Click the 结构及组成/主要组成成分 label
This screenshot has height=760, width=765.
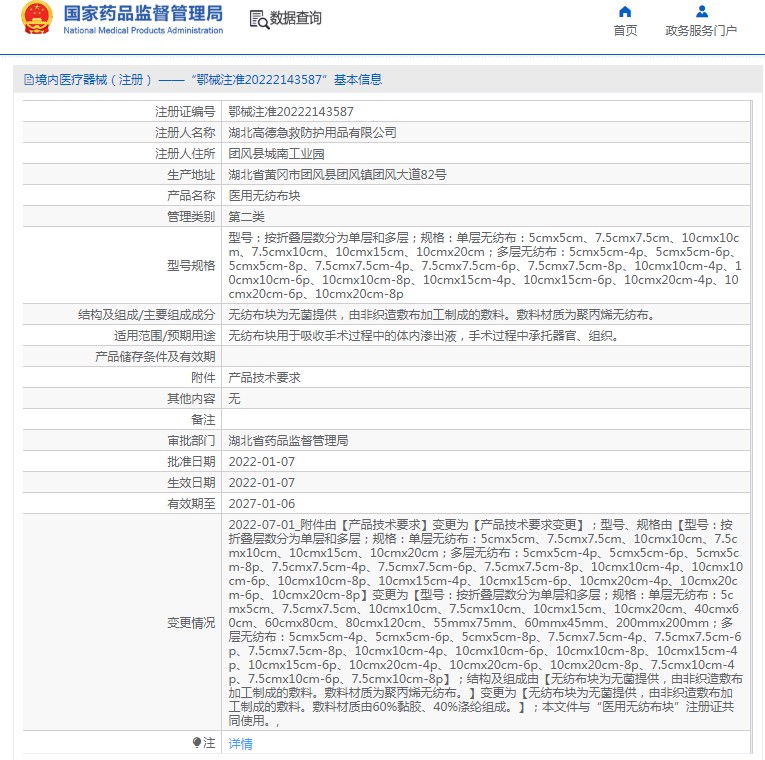point(146,315)
